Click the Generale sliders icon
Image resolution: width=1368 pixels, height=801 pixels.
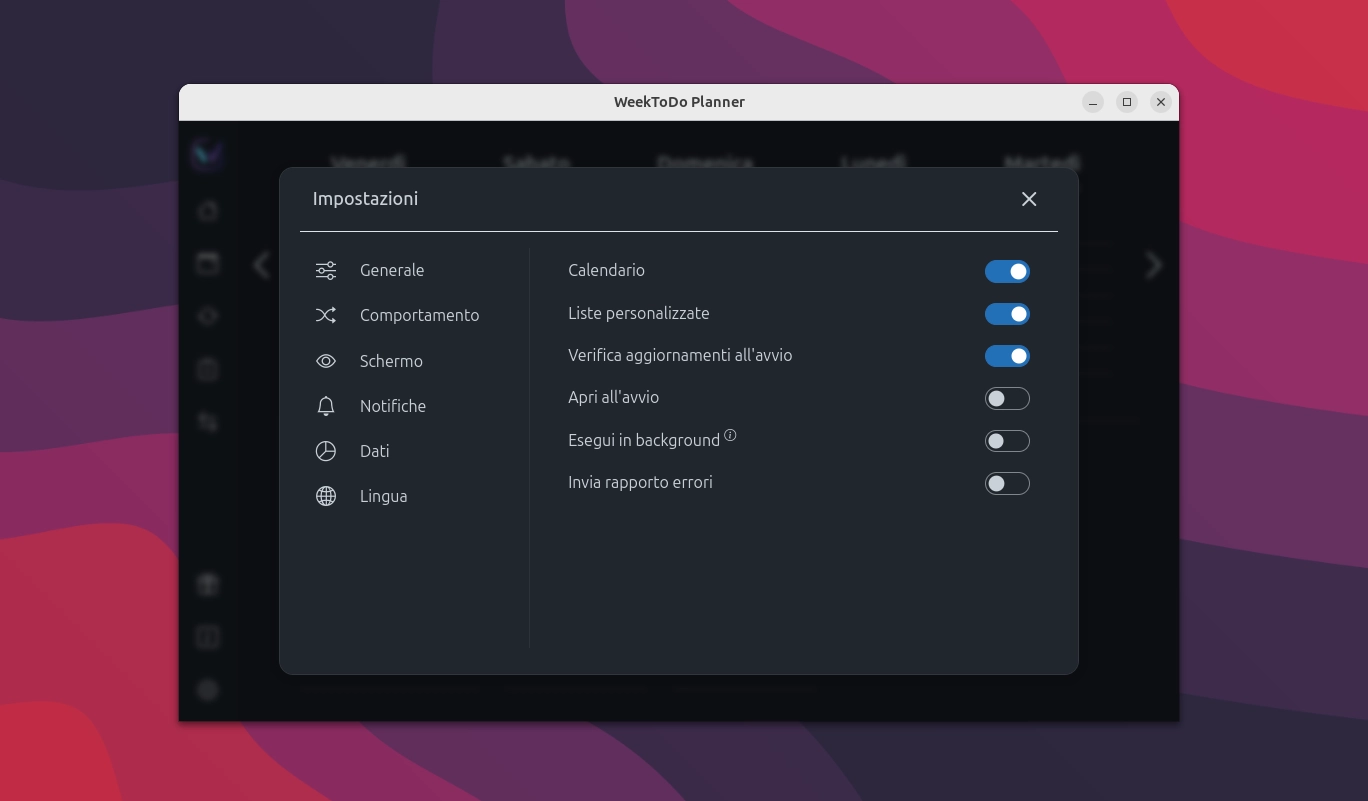[326, 270]
